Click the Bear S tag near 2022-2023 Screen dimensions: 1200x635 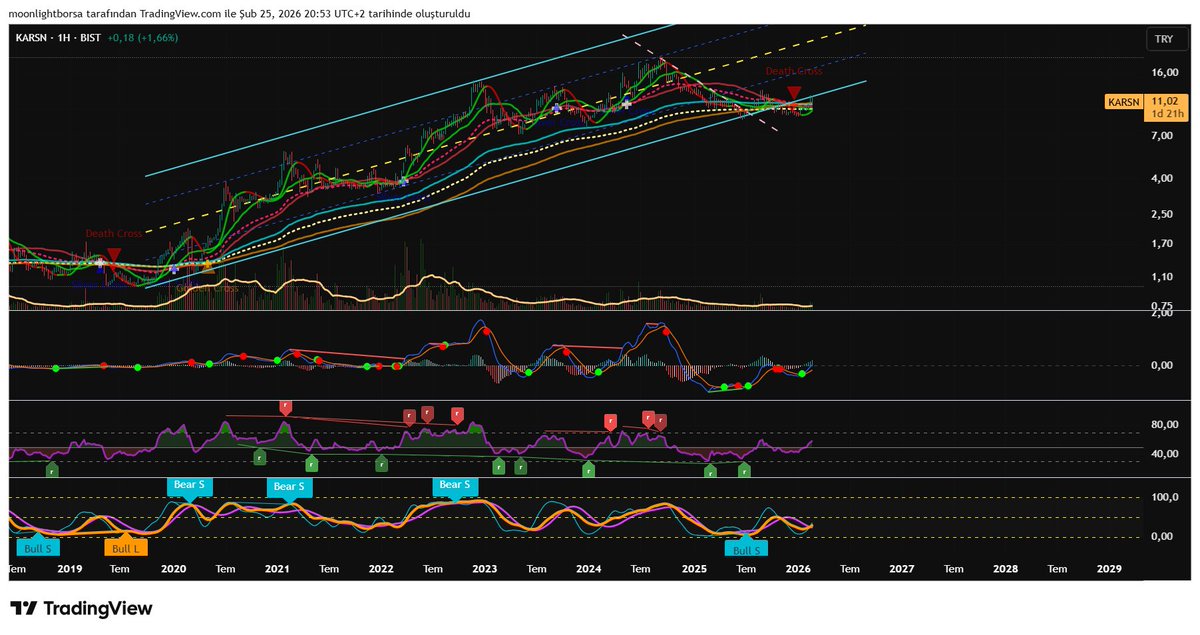click(x=453, y=486)
